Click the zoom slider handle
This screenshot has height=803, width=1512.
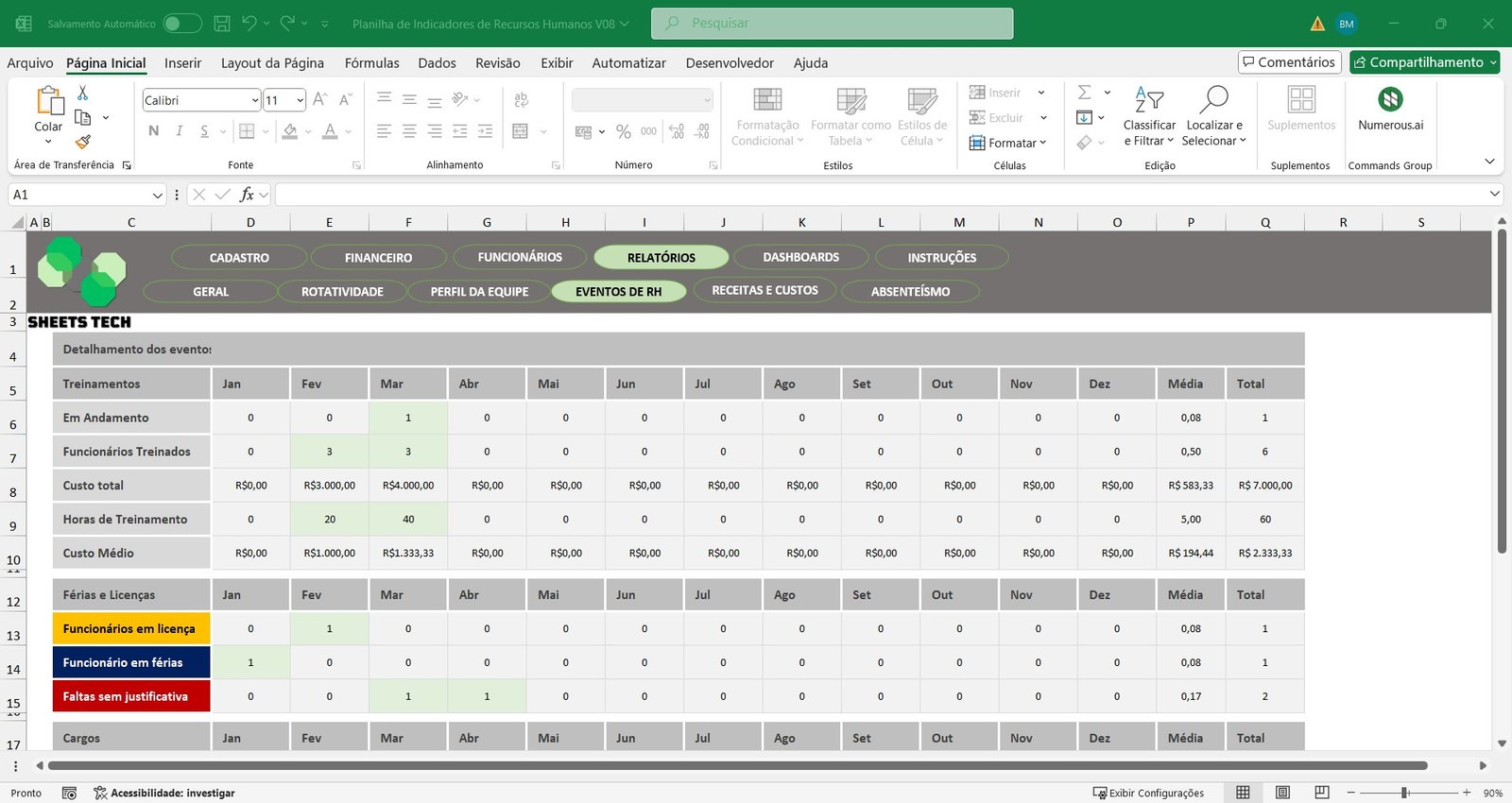point(1405,793)
